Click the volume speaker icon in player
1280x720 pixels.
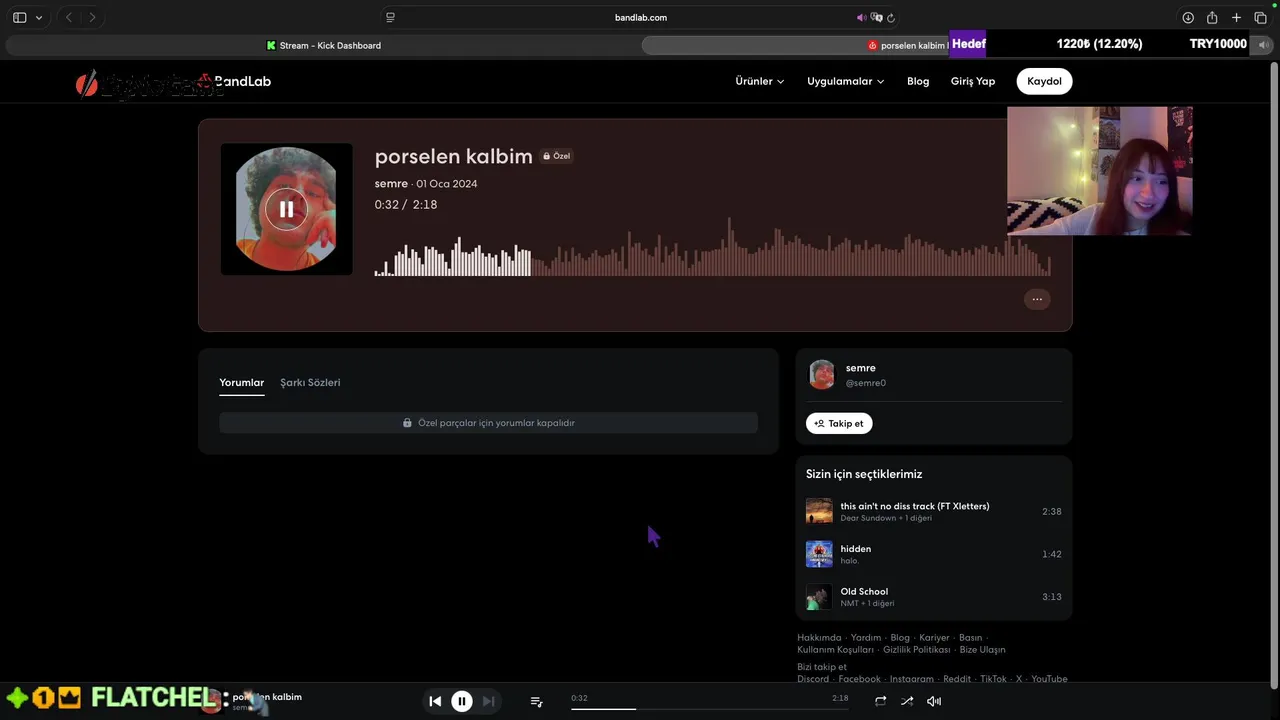coord(934,701)
